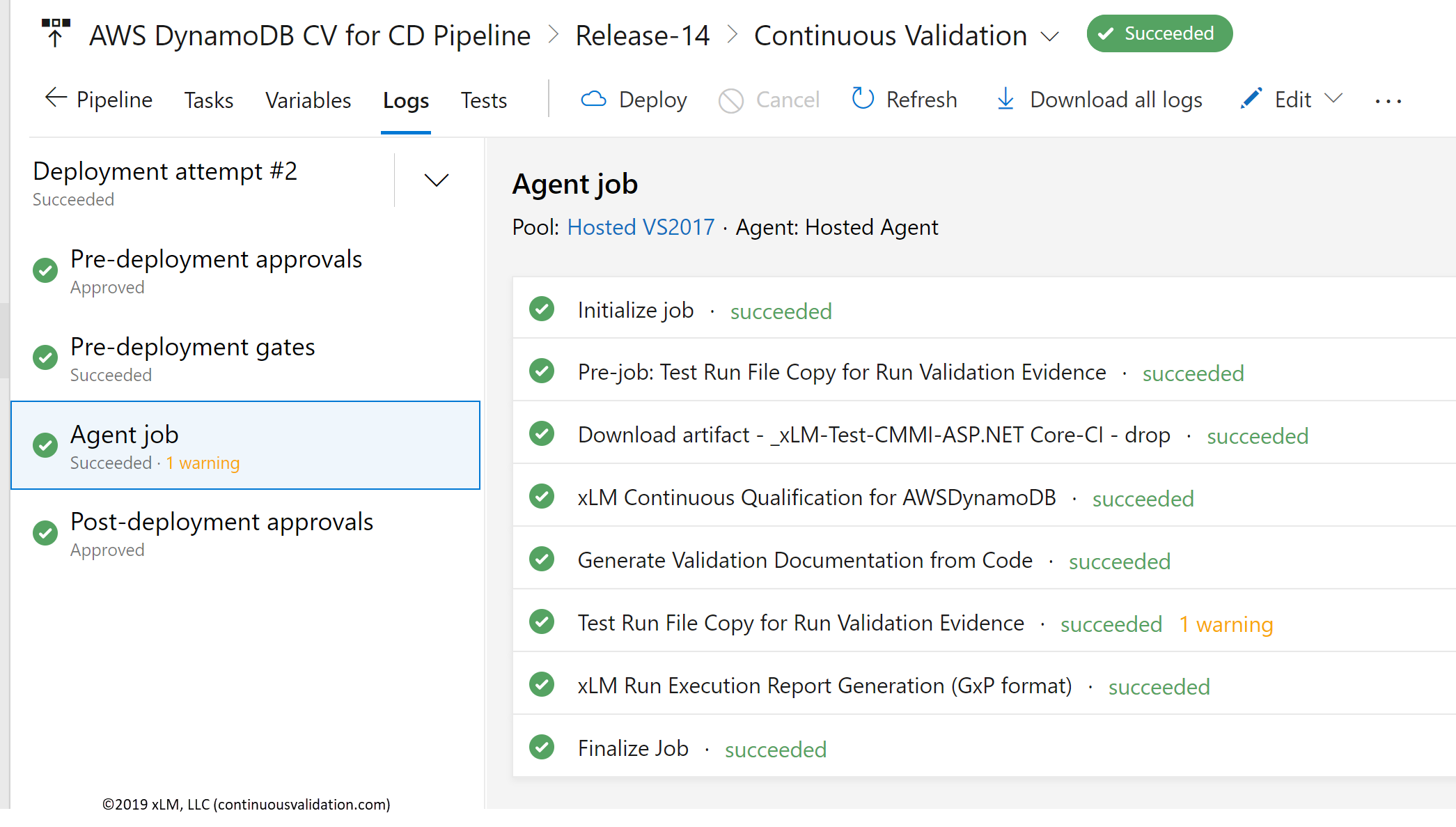Open xLM Continuous Qualification for AWSDynamoDB log
1456x827 pixels.
(x=985, y=496)
